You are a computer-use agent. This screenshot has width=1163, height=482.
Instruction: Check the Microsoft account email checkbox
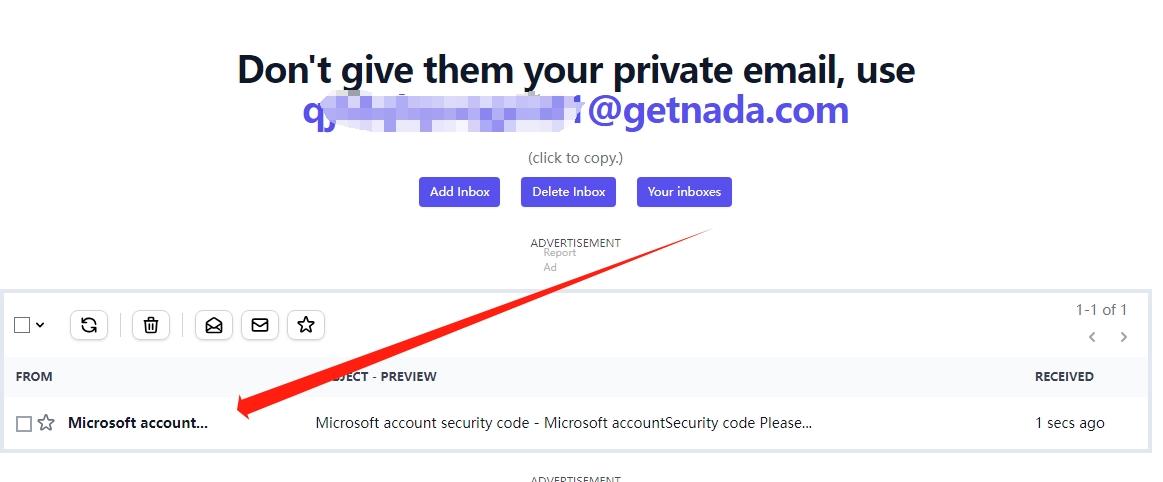tap(24, 424)
